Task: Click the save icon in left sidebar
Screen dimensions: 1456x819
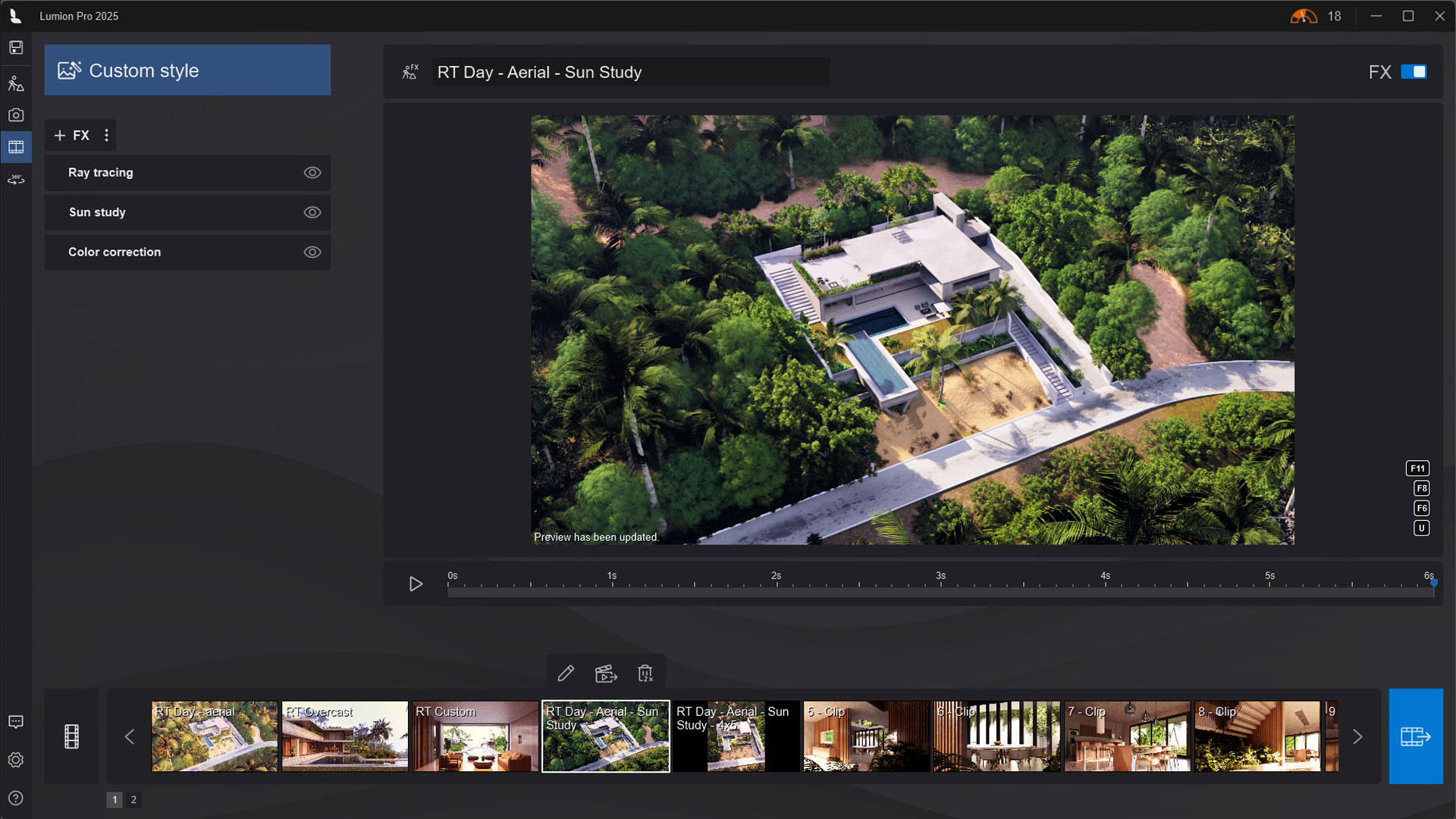Action: tap(16, 48)
